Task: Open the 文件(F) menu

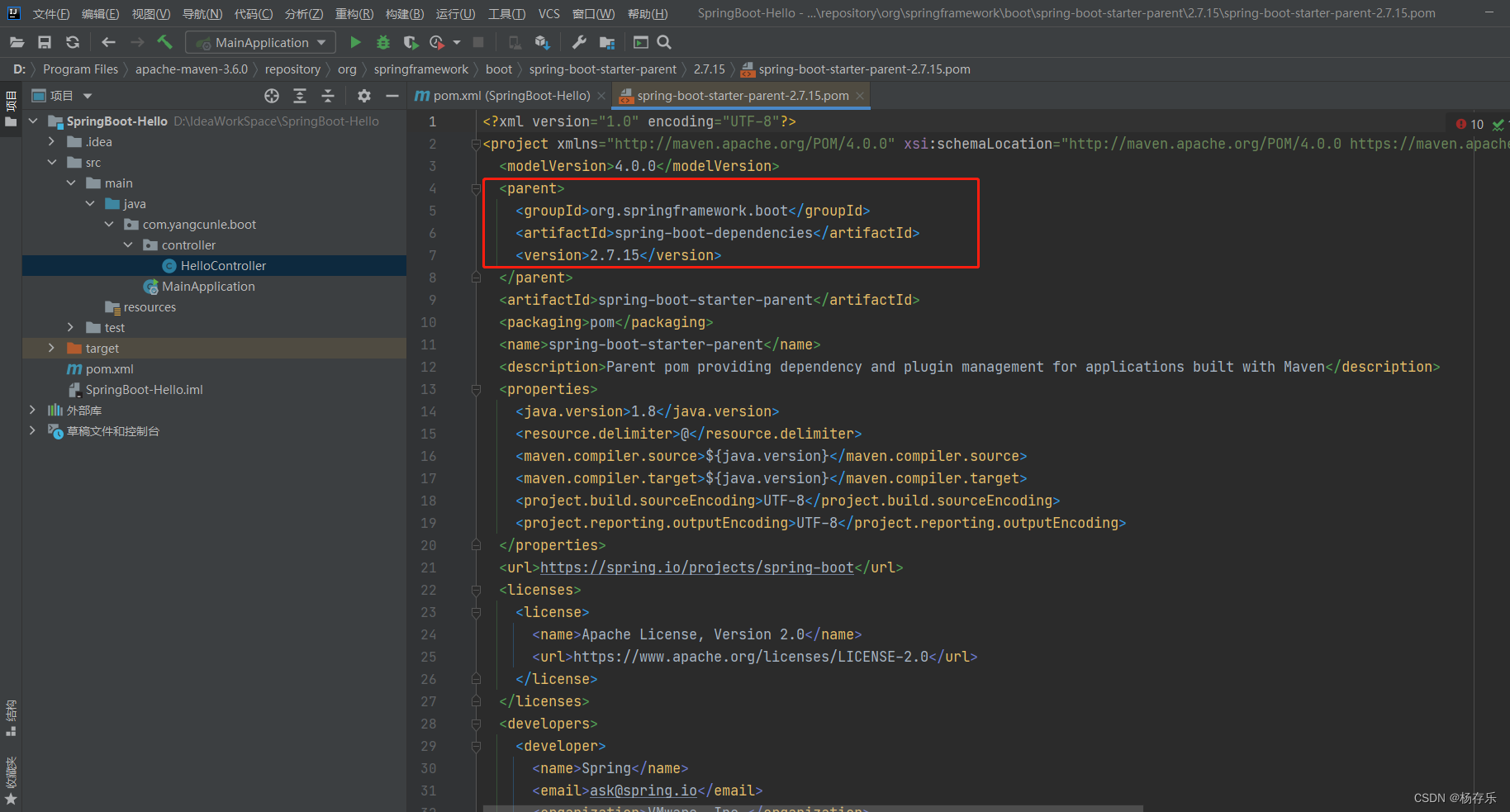Action: click(x=51, y=13)
